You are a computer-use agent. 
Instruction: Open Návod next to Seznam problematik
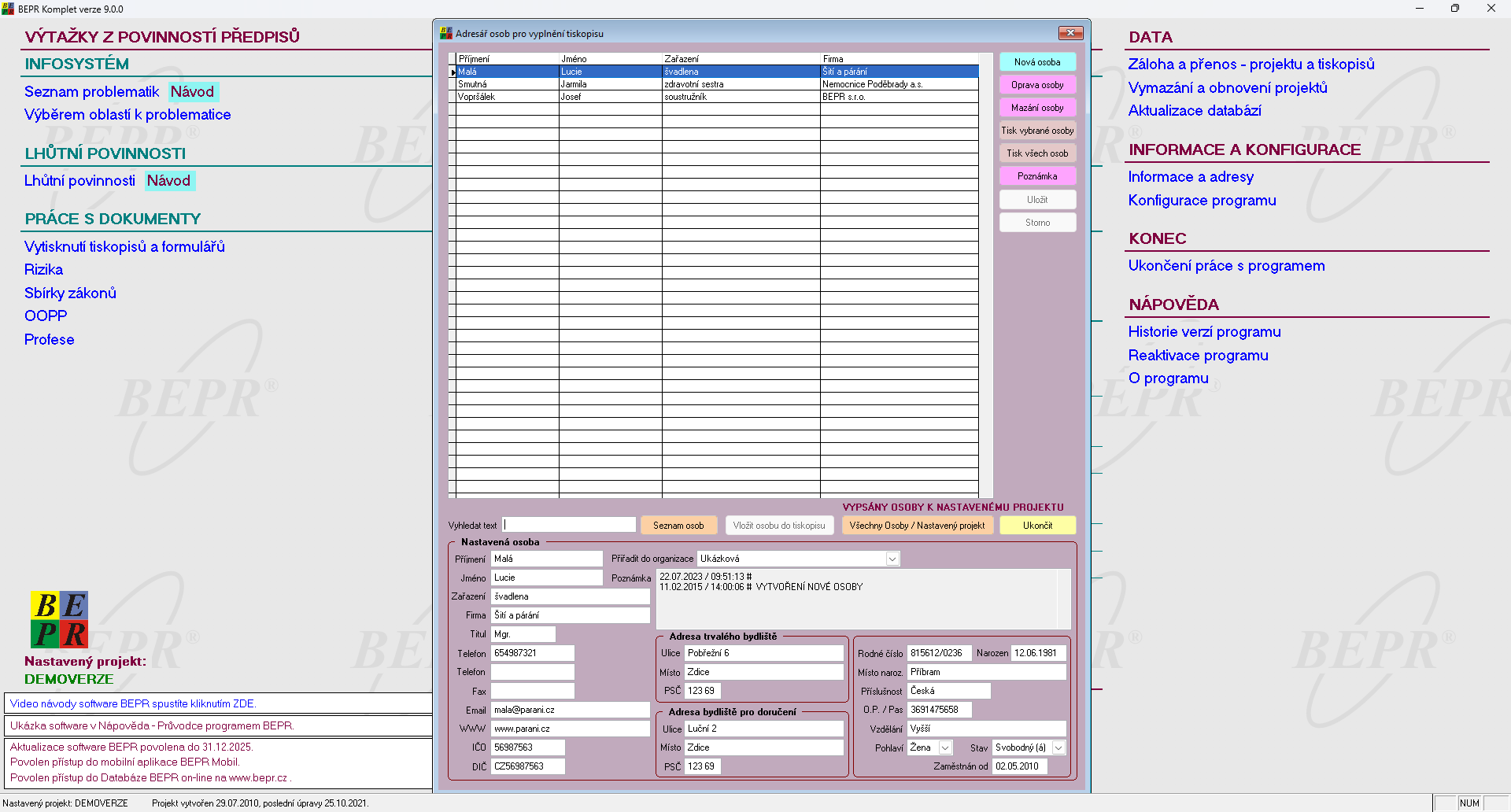[192, 91]
